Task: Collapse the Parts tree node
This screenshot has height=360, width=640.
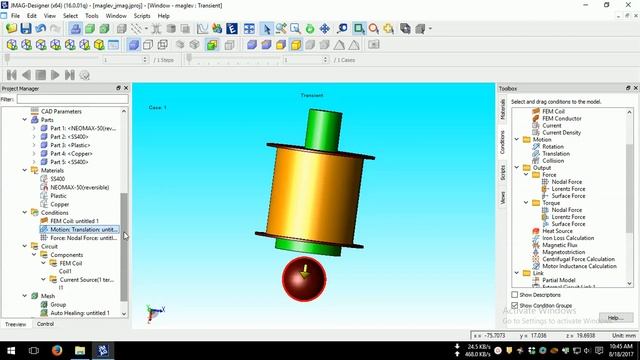Action: click(25, 120)
